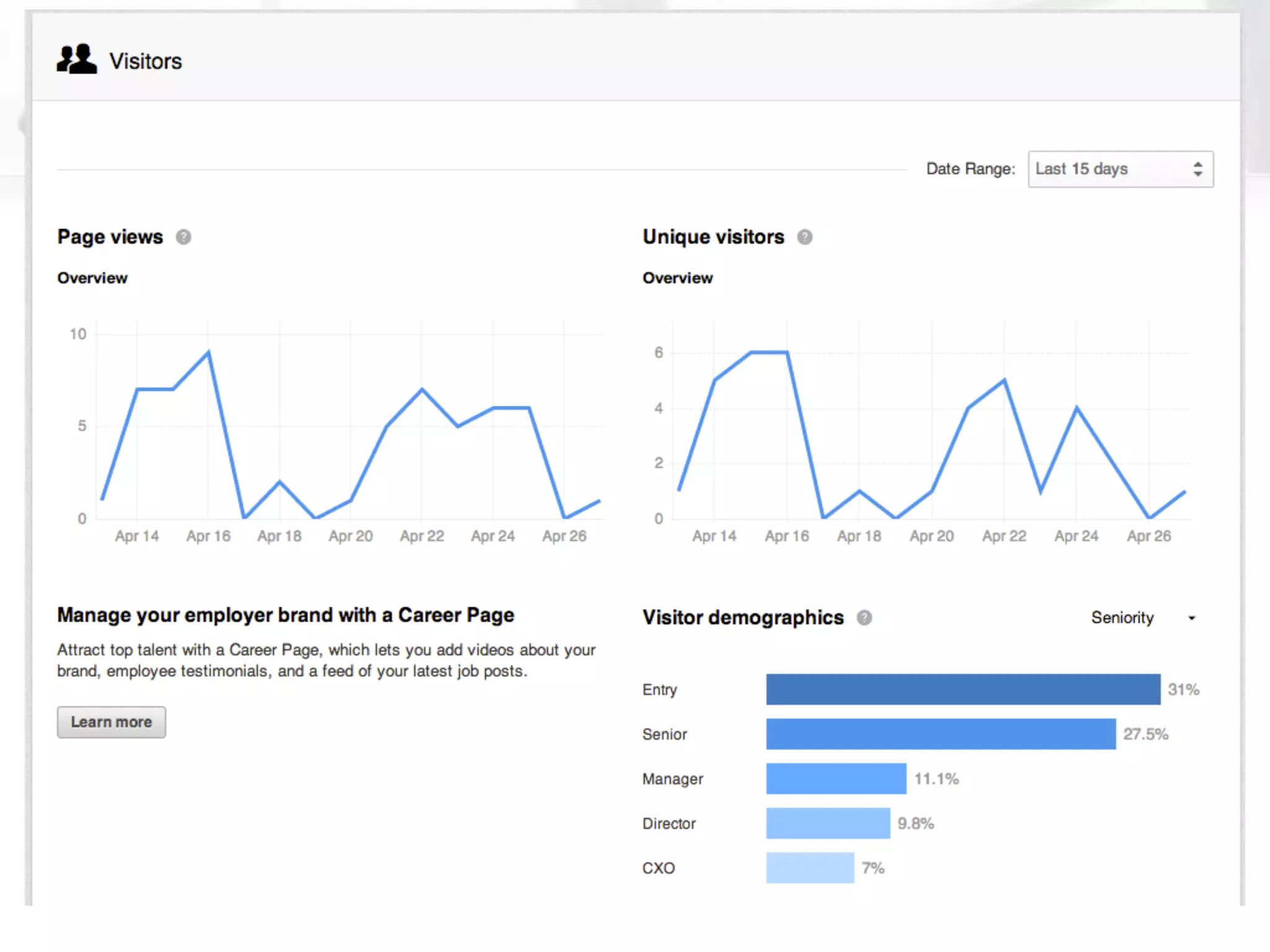Click the Seniority dropdown arrow
Viewport: 1270px width, 952px height.
click(1191, 618)
